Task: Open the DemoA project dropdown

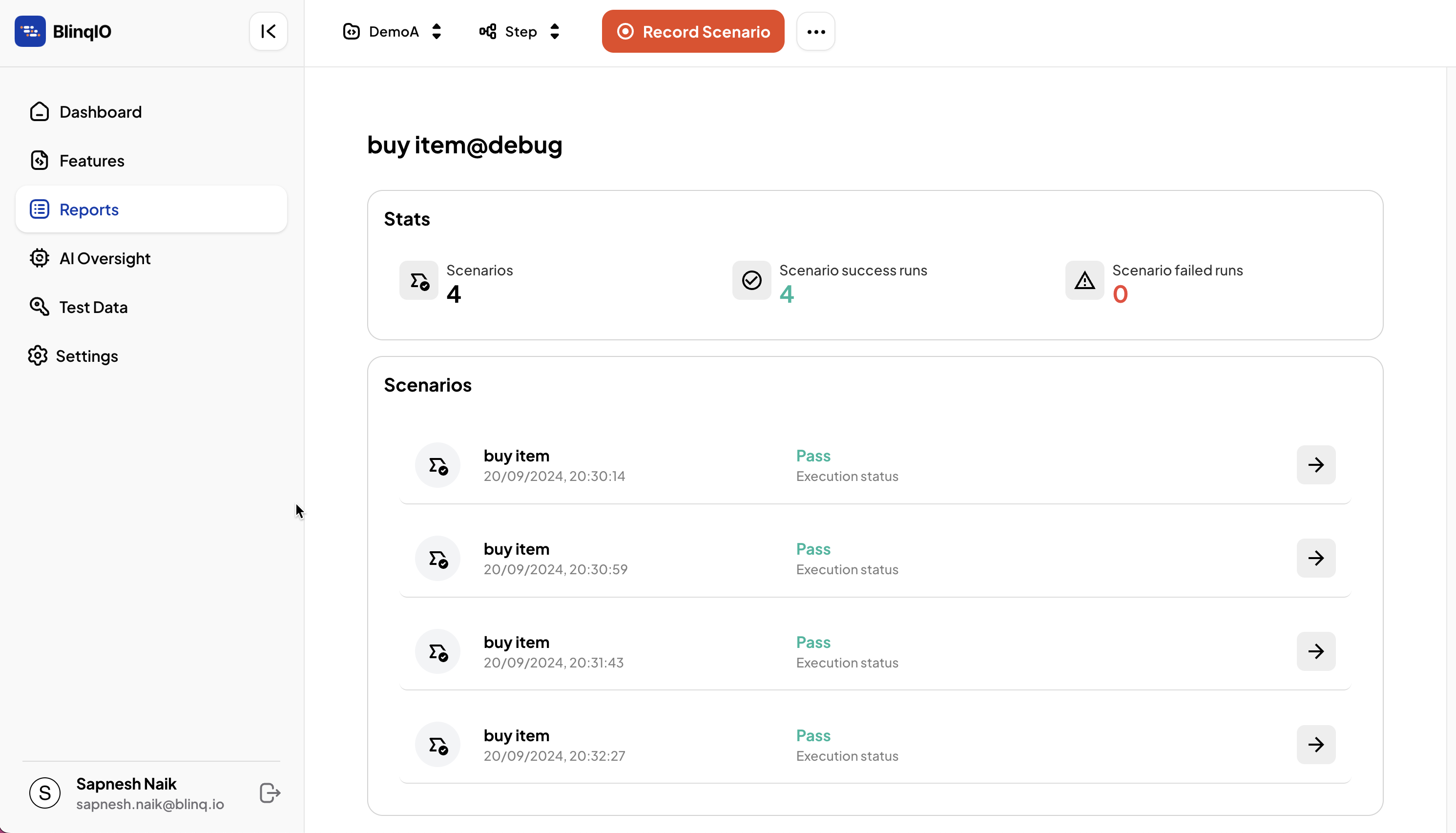Action: [x=393, y=31]
